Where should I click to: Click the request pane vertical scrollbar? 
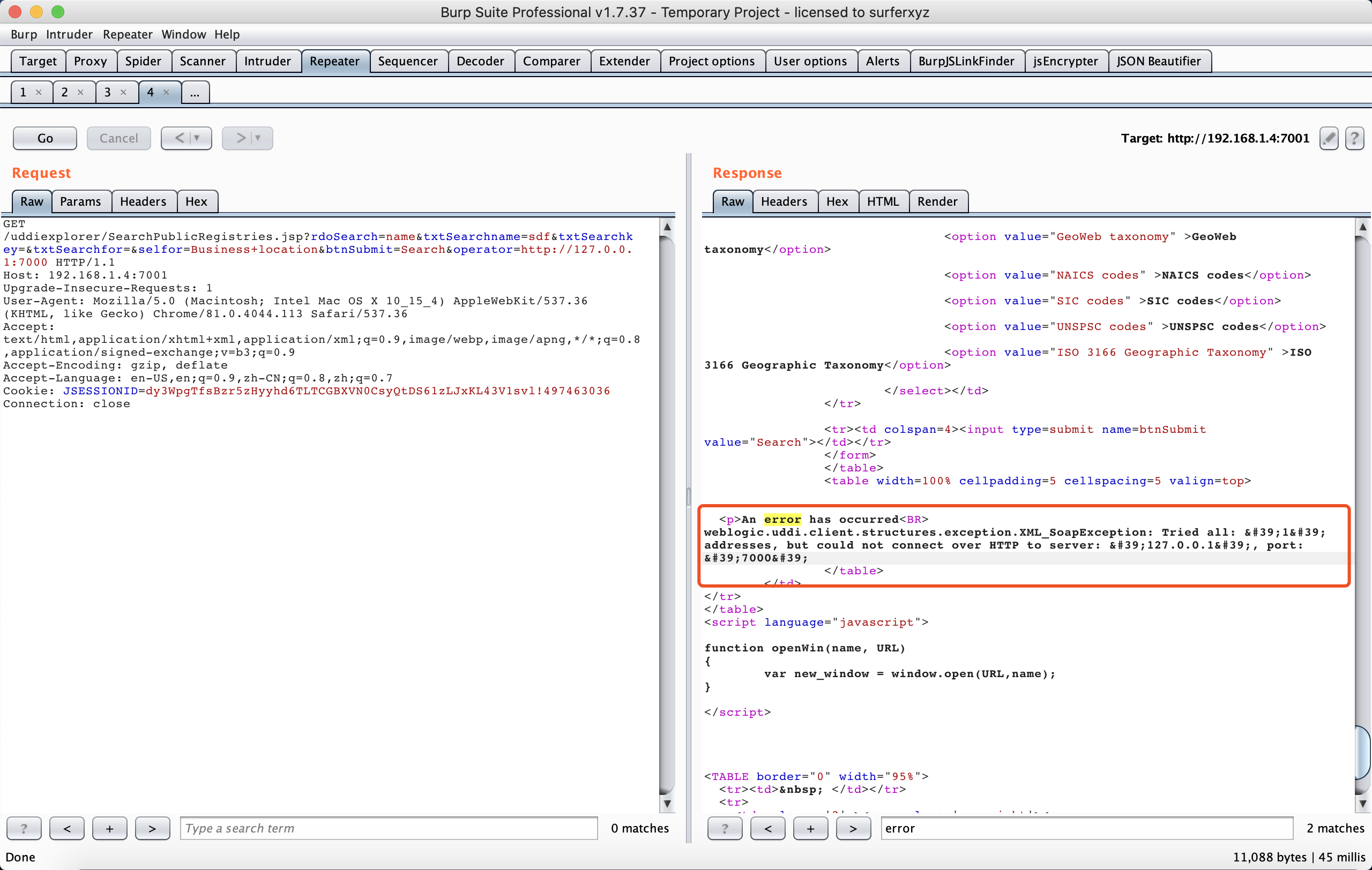point(667,515)
